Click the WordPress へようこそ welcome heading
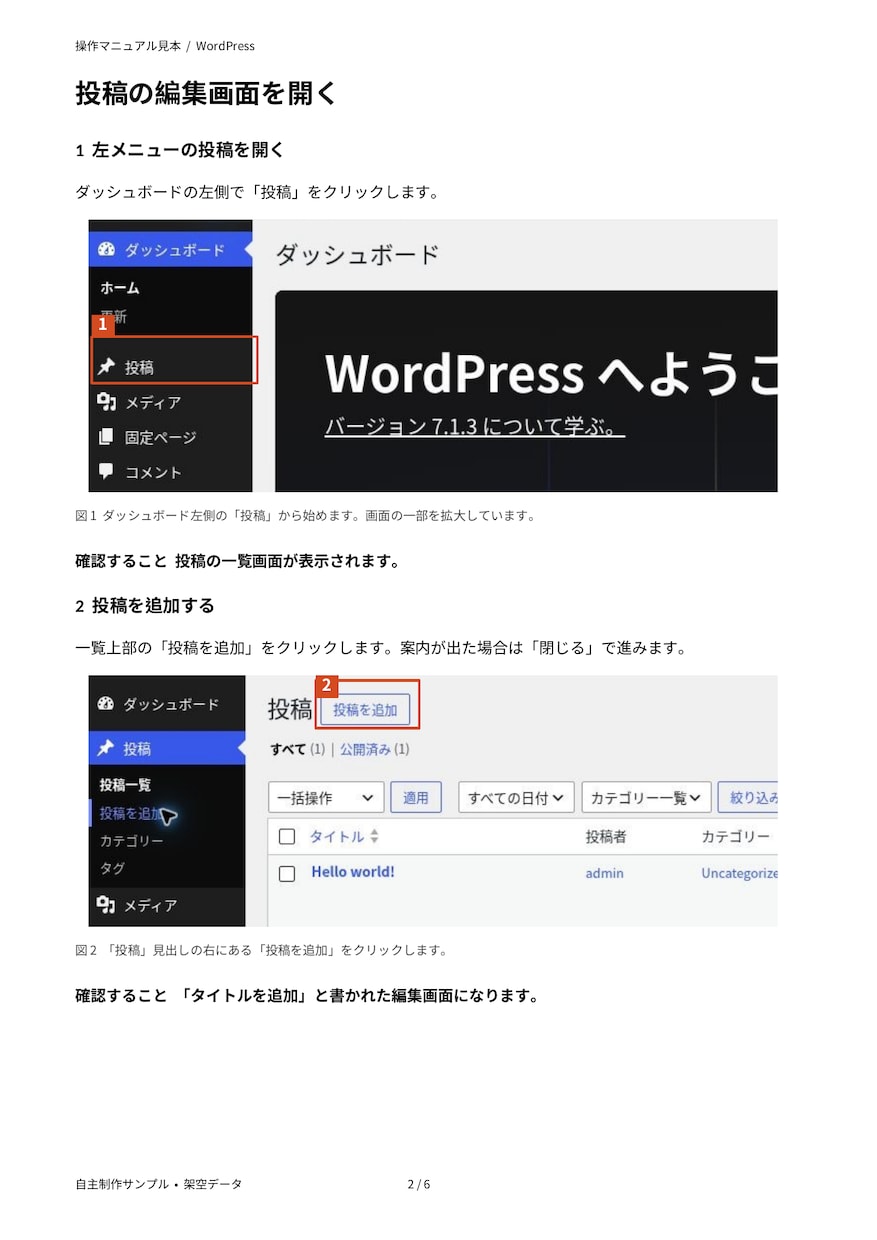Screen dimensions: 877x1240 point(551,372)
